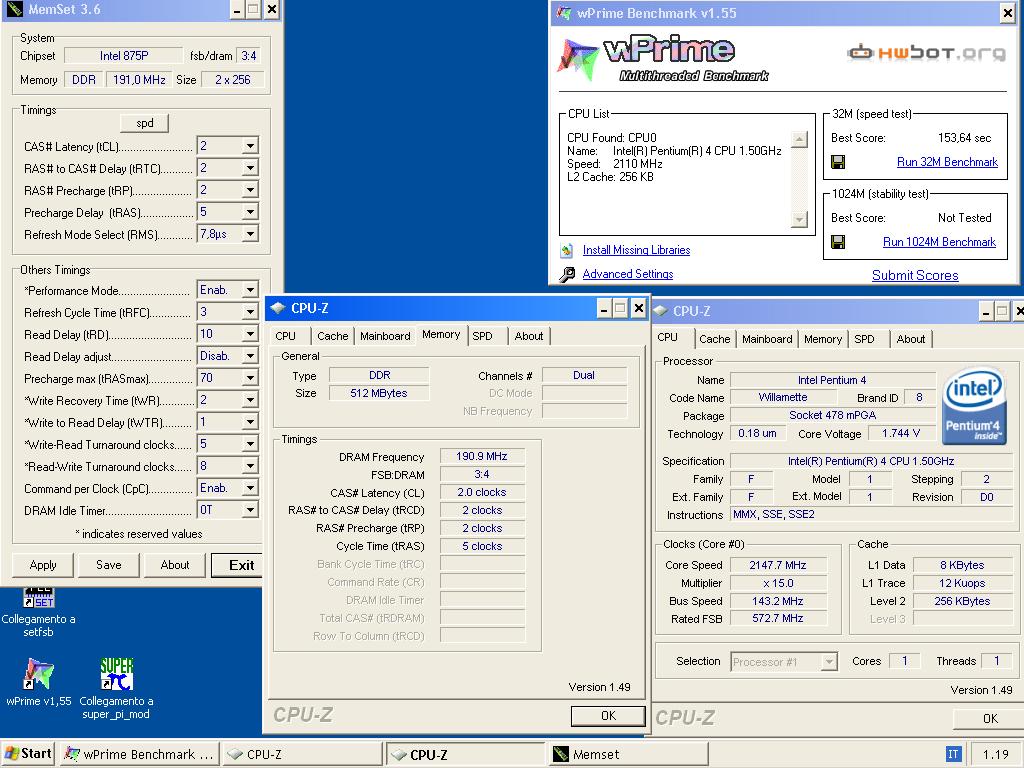This screenshot has width=1024, height=768.
Task: Click Install Missing Libraries link
Action: 636,250
